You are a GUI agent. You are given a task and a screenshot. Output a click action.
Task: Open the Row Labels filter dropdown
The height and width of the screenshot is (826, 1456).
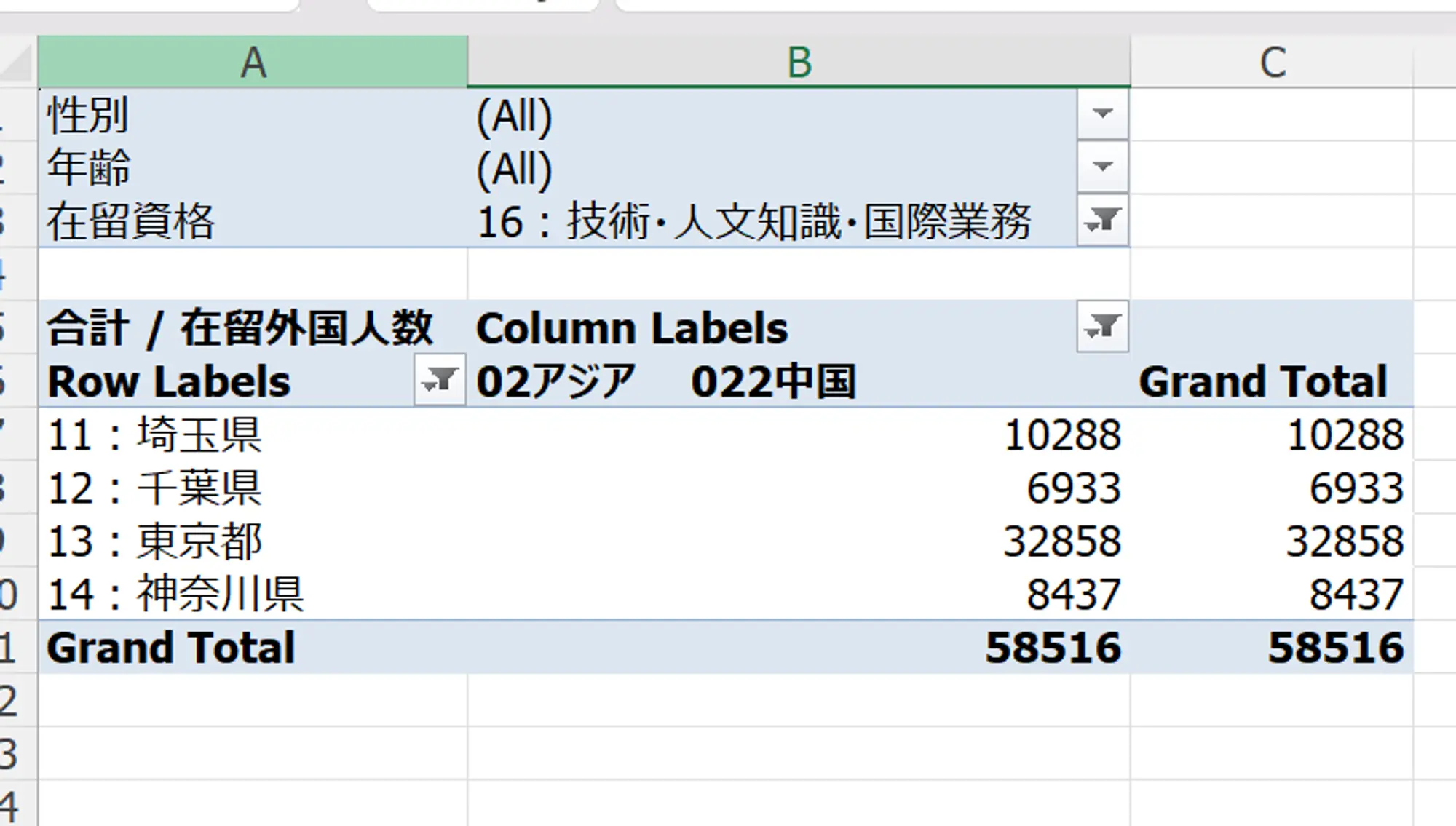[440, 379]
